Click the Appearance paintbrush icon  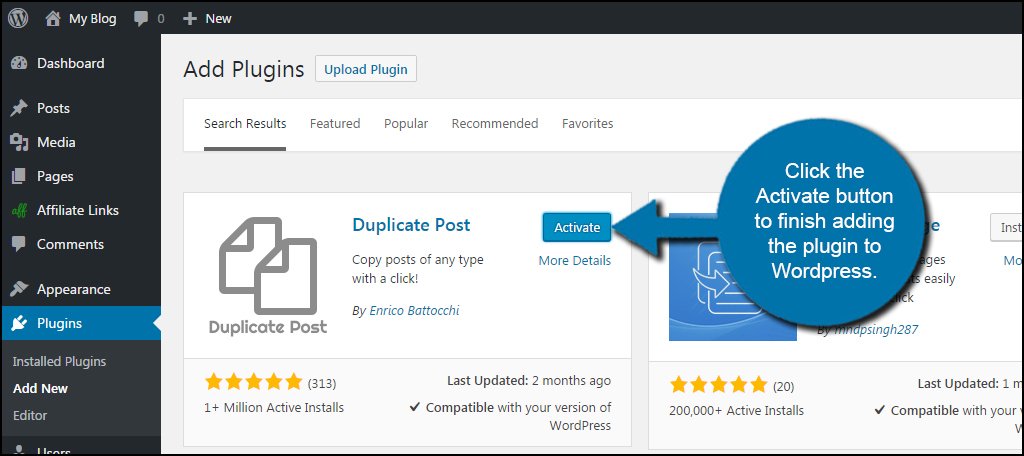20,289
